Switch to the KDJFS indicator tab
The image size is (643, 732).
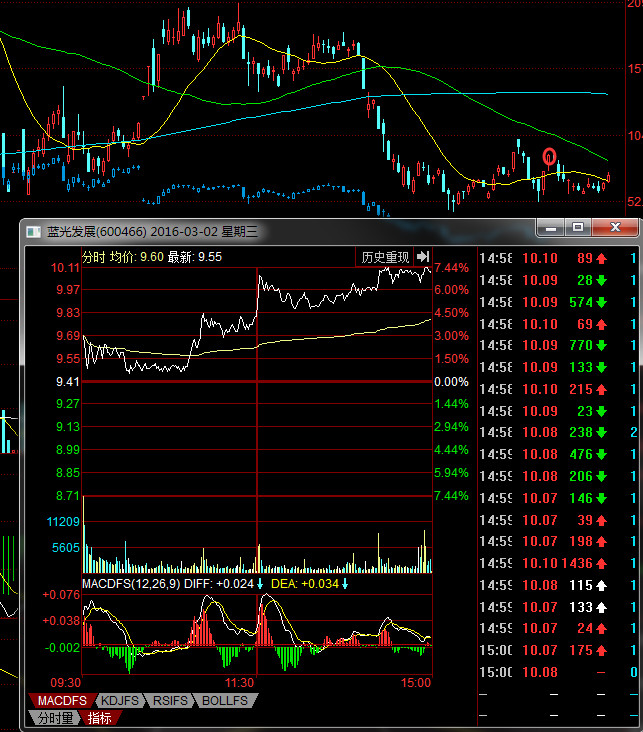point(120,700)
